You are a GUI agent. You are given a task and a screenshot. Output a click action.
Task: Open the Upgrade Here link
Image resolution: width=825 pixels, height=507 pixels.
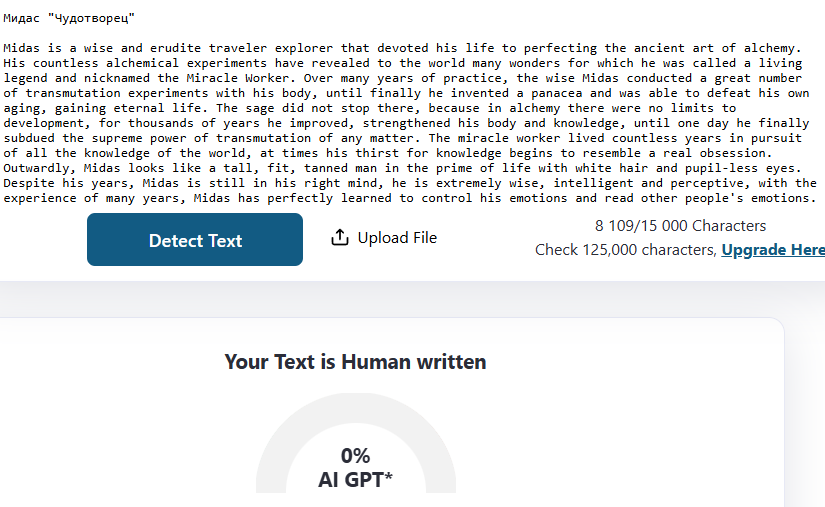773,250
